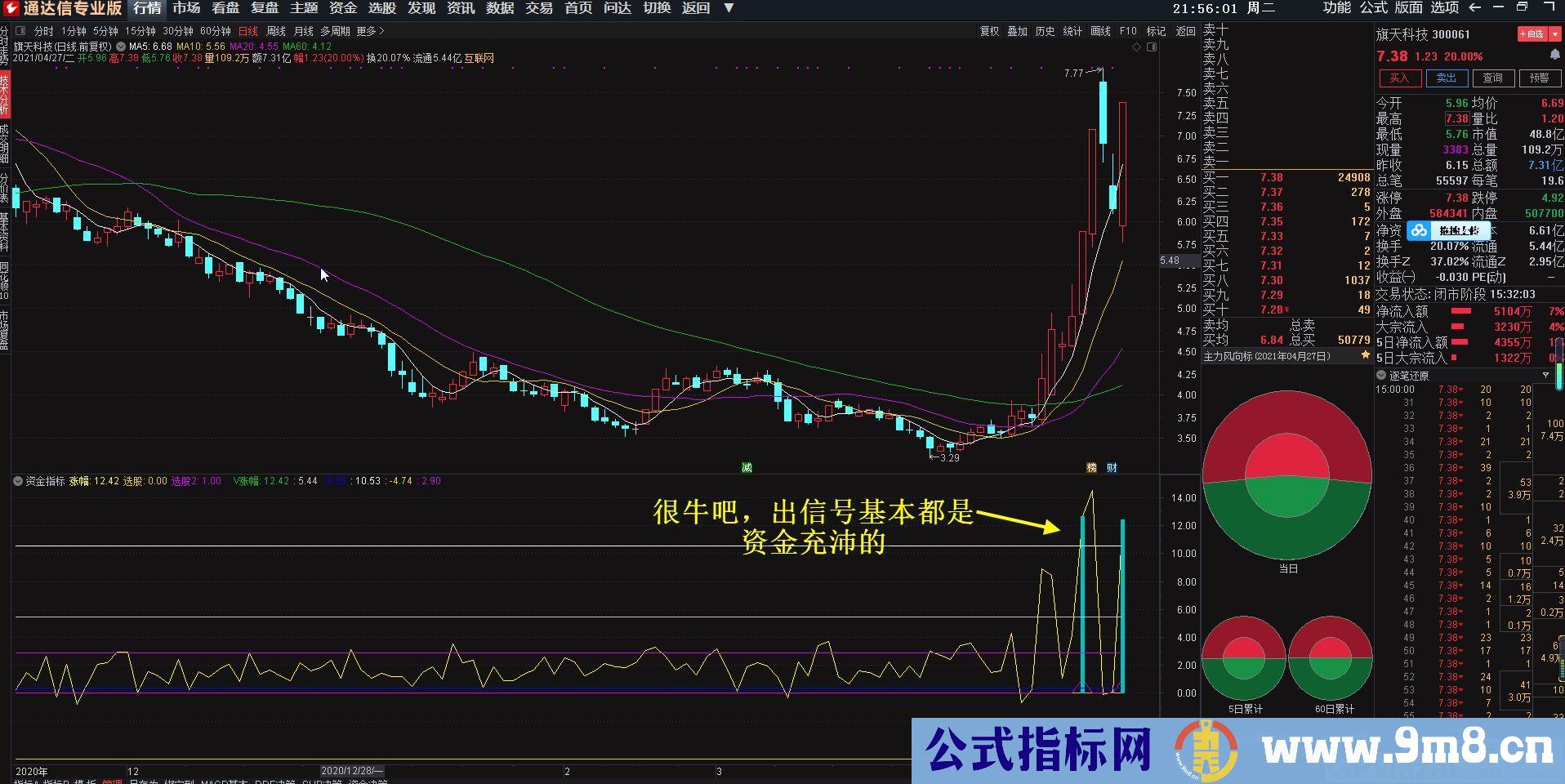Expand the dropdown arrow beside +自选
The image size is (1565, 784).
coord(1554,34)
